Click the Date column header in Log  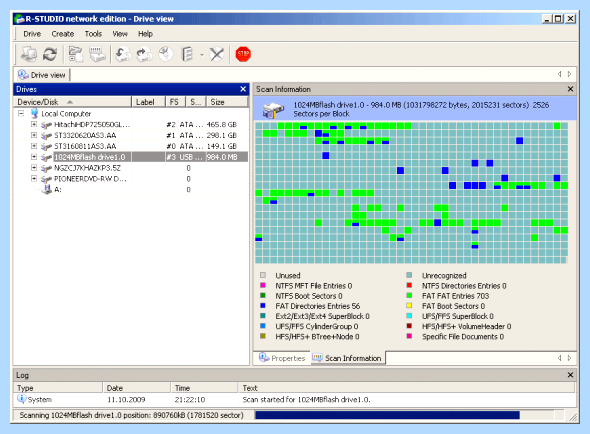point(137,388)
